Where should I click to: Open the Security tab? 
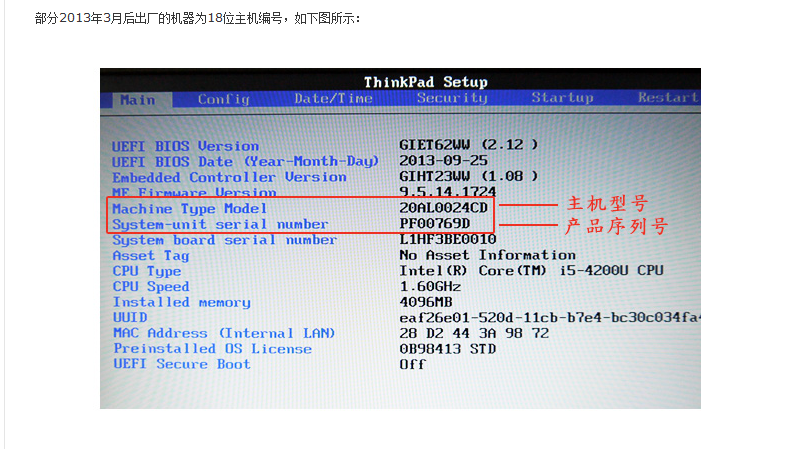(452, 98)
